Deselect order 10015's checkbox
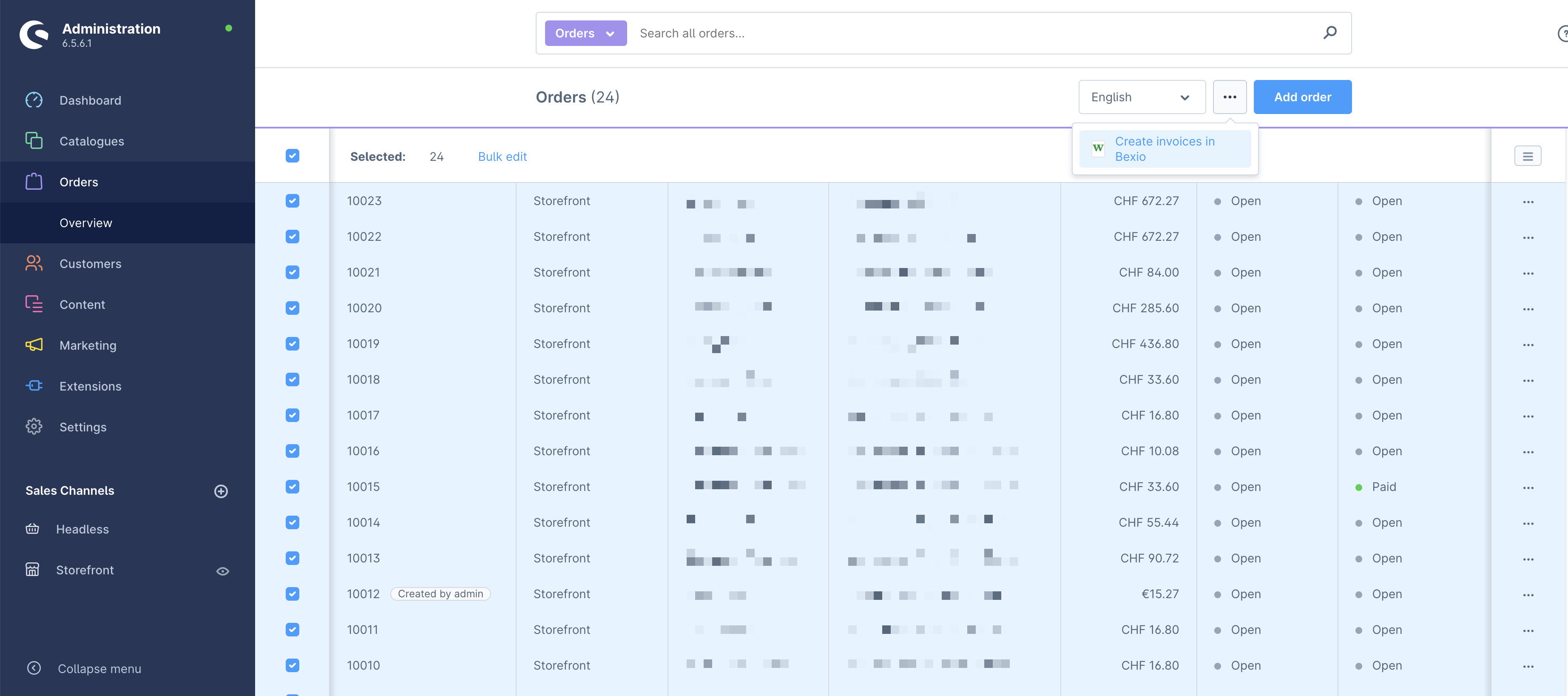1568x696 pixels. pos(293,487)
